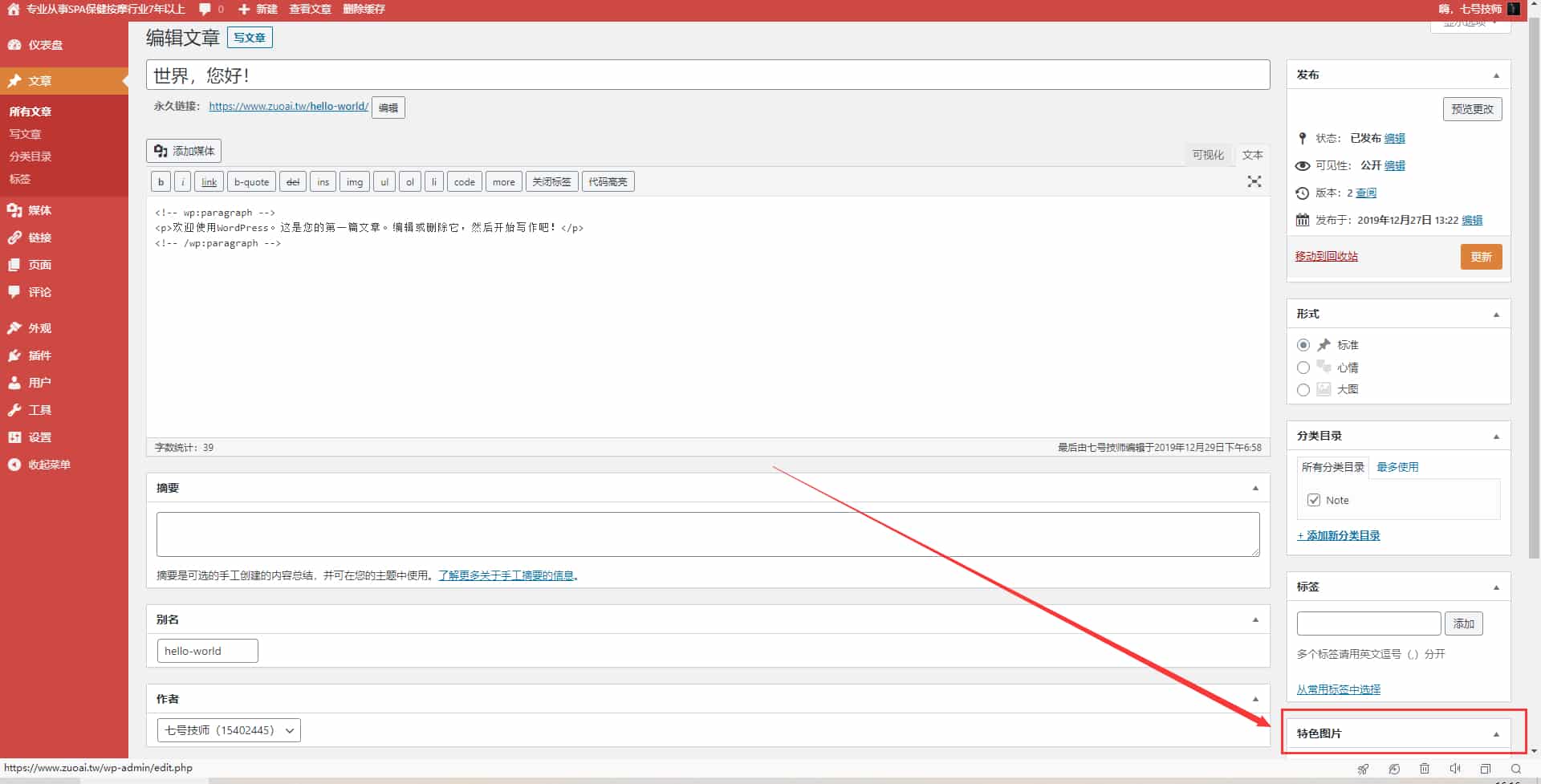1541x784 pixels.
Task: Click in the 标签 tags input field
Action: (x=1368, y=624)
